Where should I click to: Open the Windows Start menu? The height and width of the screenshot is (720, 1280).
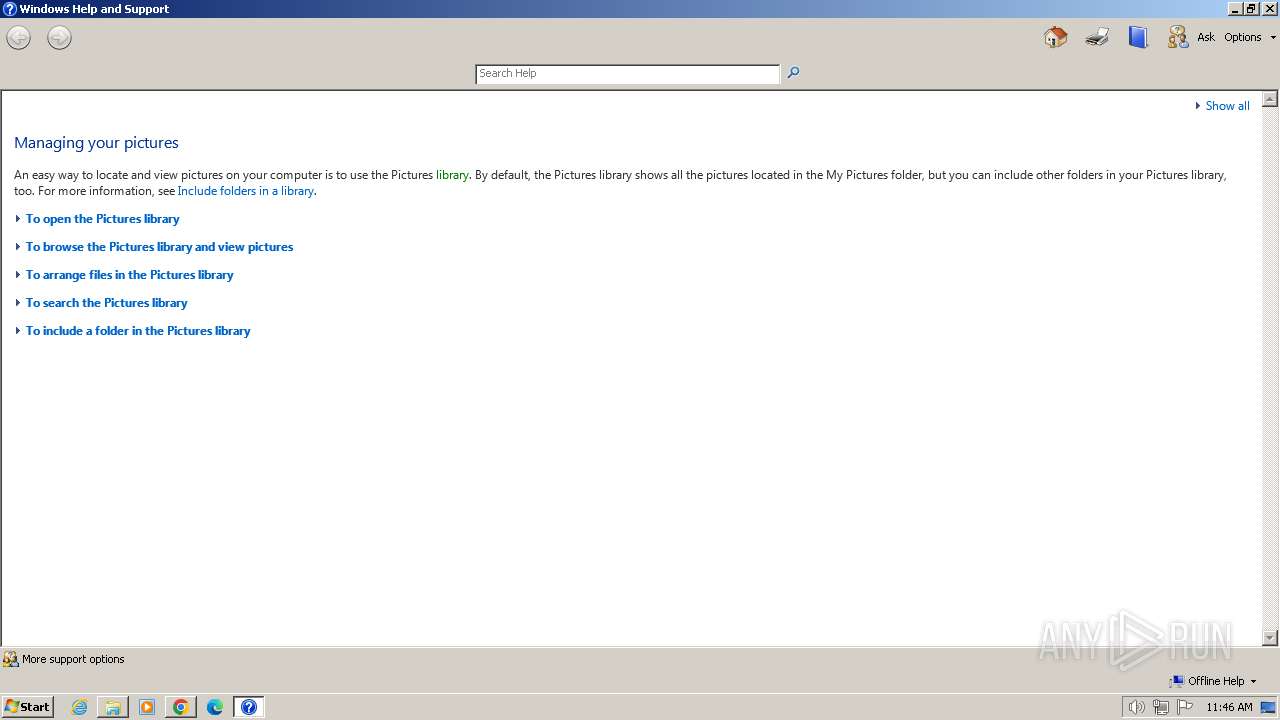click(x=27, y=707)
